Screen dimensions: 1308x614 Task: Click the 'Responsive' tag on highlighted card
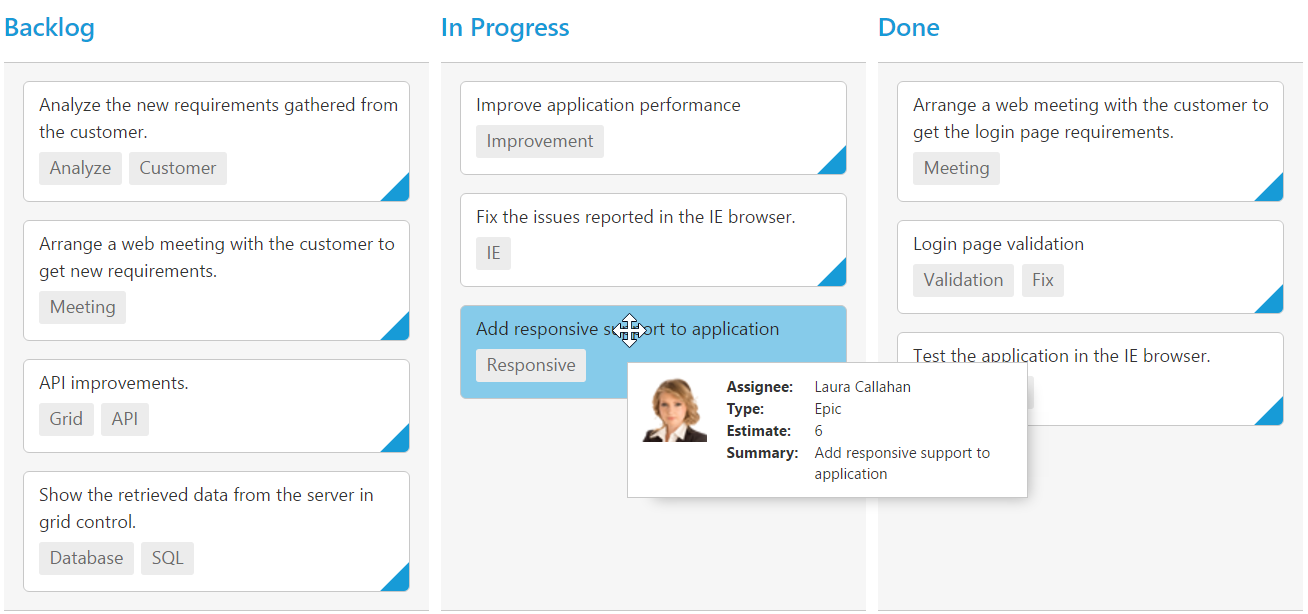tap(531, 366)
